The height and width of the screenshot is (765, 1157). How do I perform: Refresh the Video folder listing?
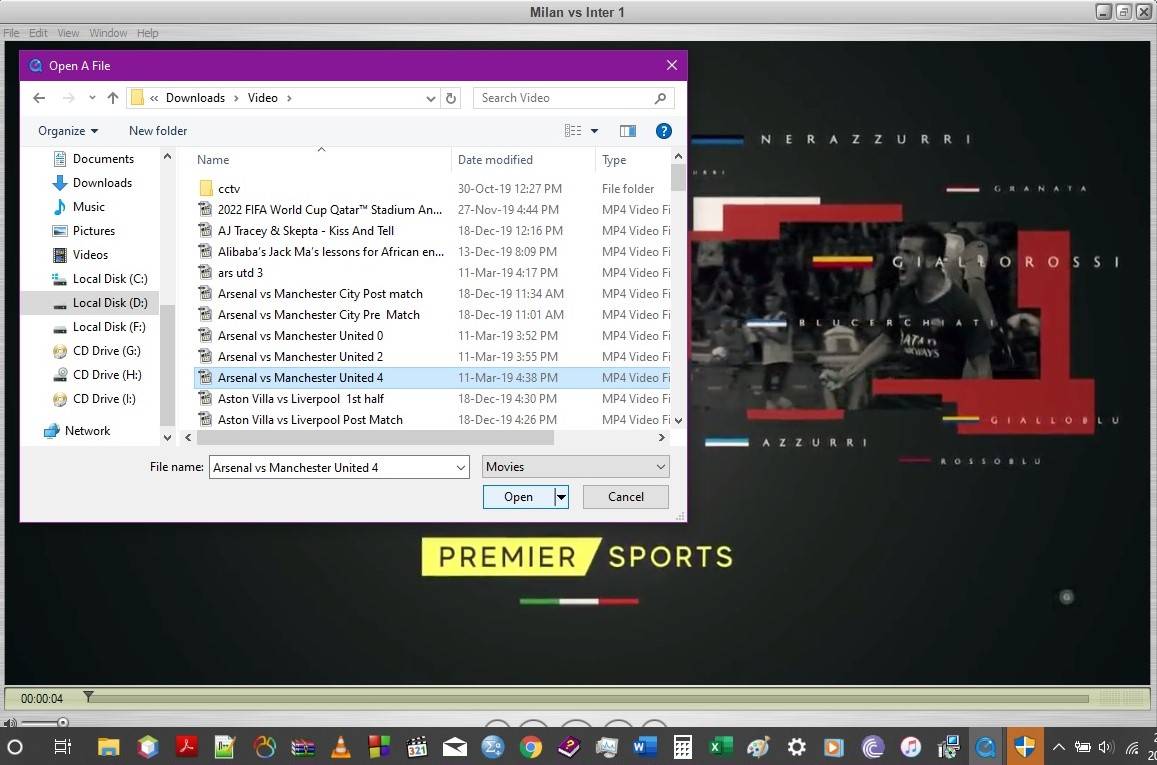451,98
